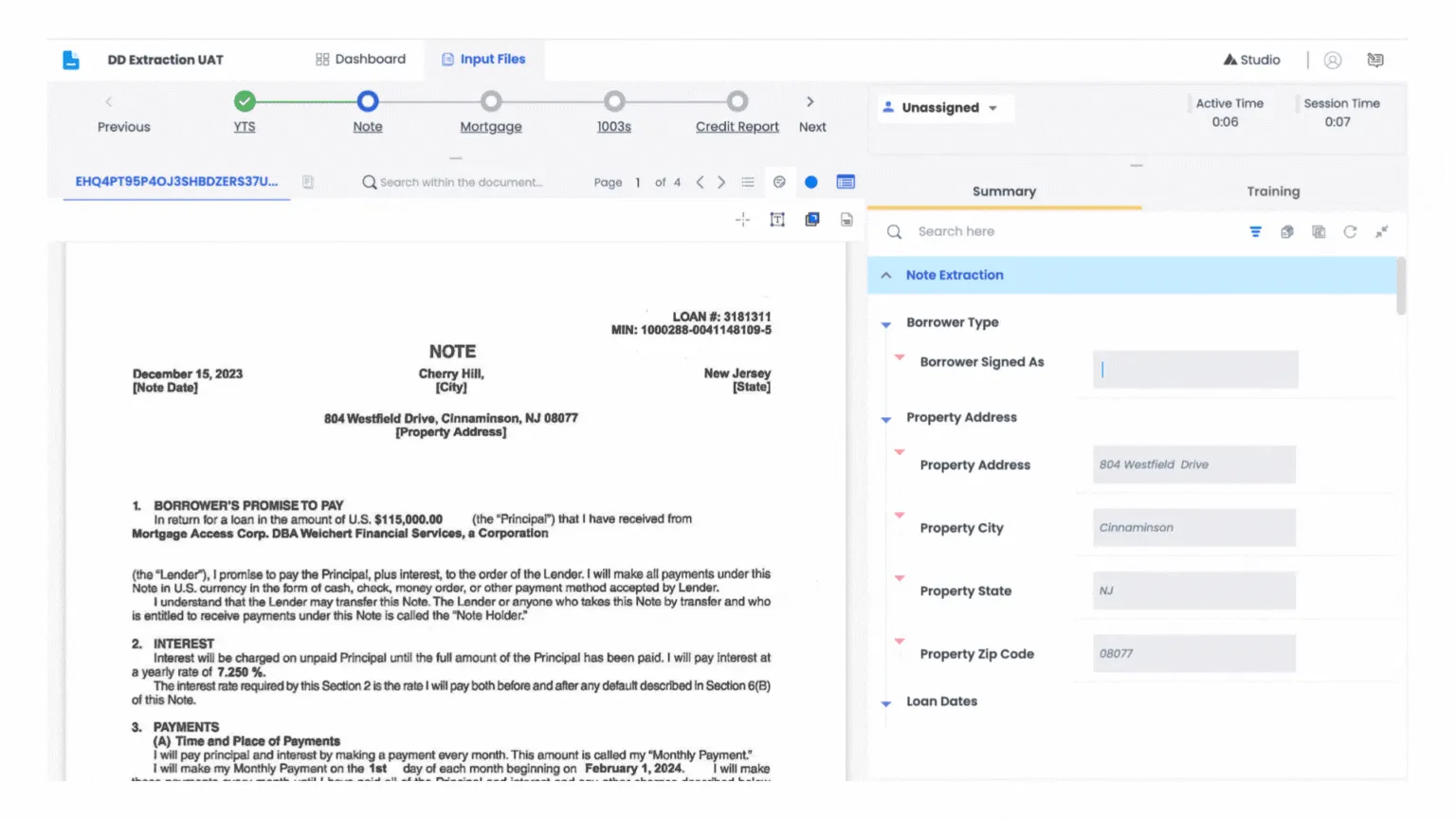Click the magnifier icon beside Search here
This screenshot has height=819, width=1456.
point(894,231)
